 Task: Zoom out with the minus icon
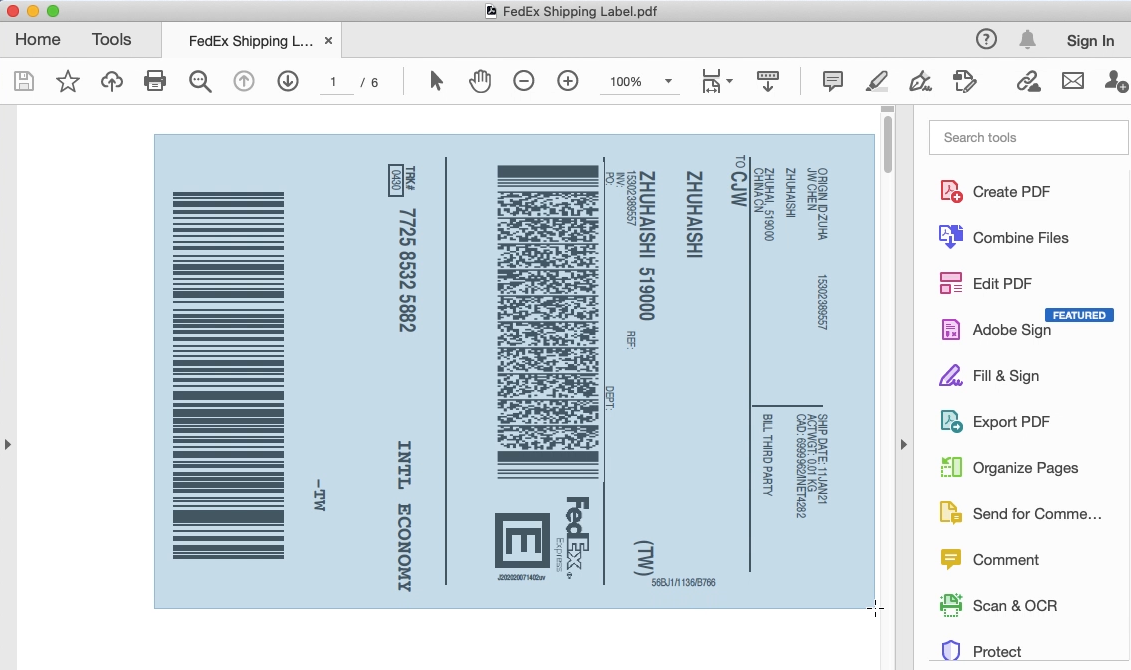[x=524, y=81]
